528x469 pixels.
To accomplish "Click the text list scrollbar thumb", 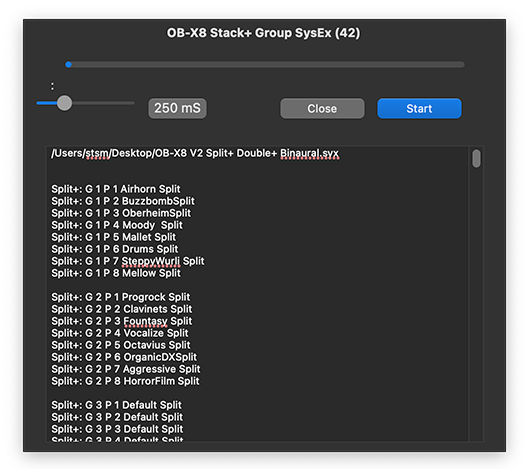I will point(476,159).
